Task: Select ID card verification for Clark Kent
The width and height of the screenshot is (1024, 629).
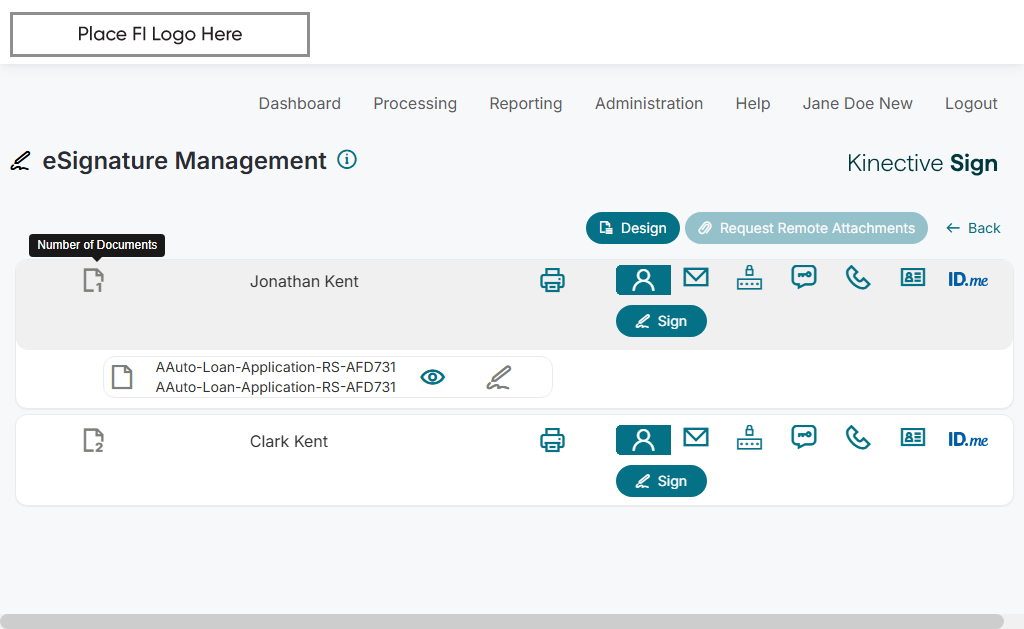Action: pos(912,438)
